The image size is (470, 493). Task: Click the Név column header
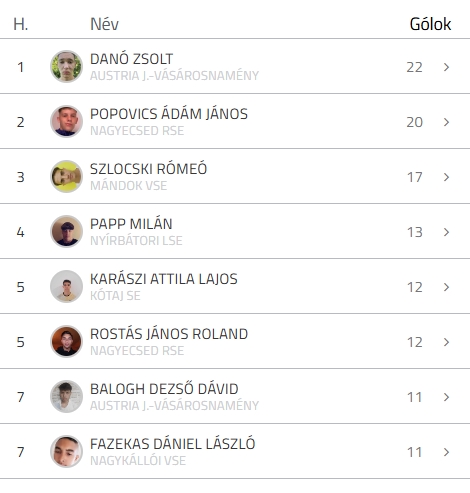coord(104,24)
